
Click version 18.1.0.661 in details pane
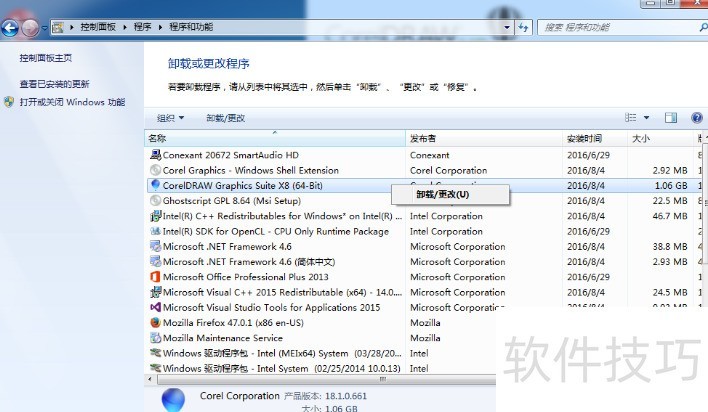click(346, 396)
